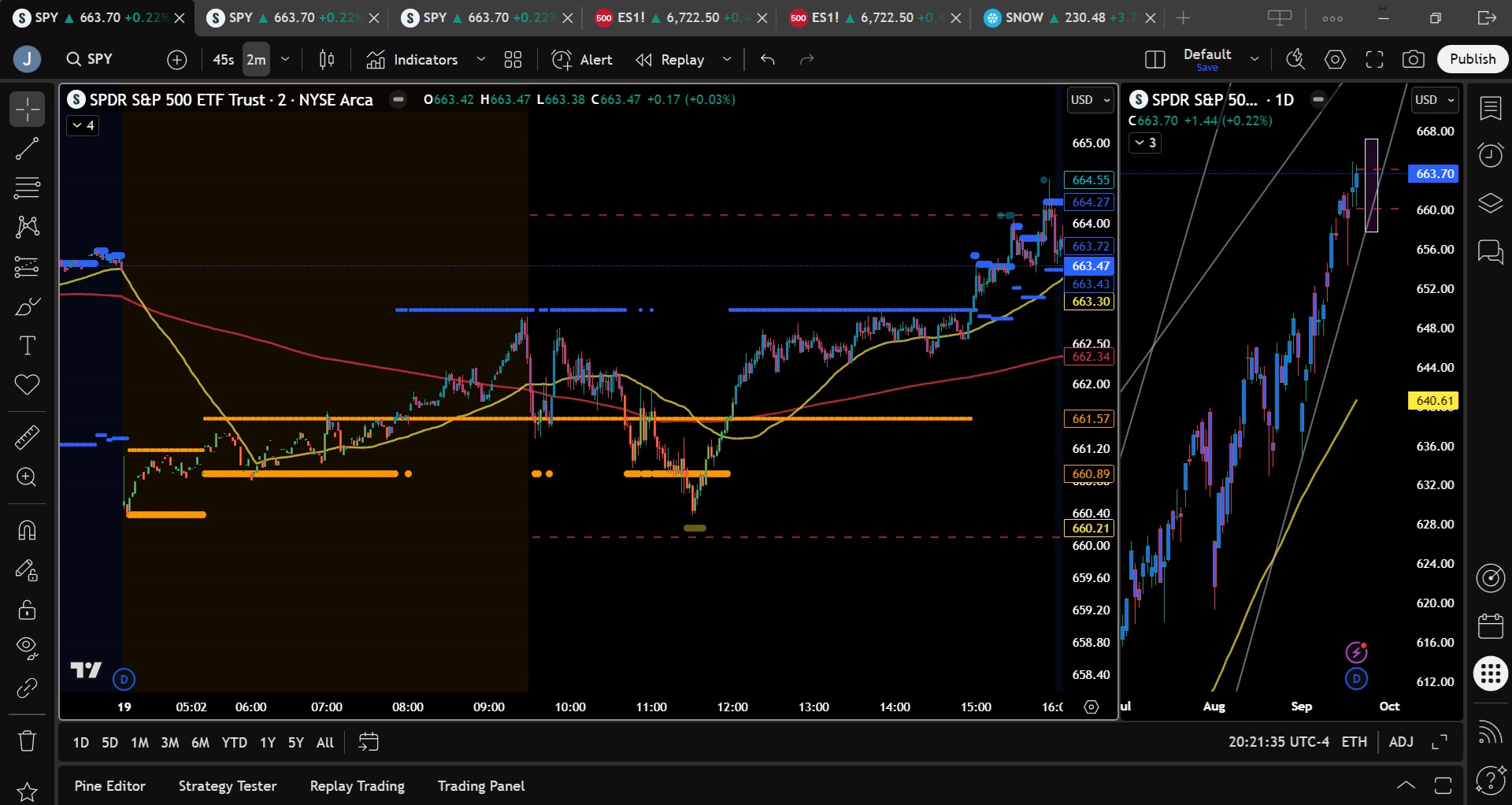Switch to the 45s interval

pyautogui.click(x=224, y=60)
